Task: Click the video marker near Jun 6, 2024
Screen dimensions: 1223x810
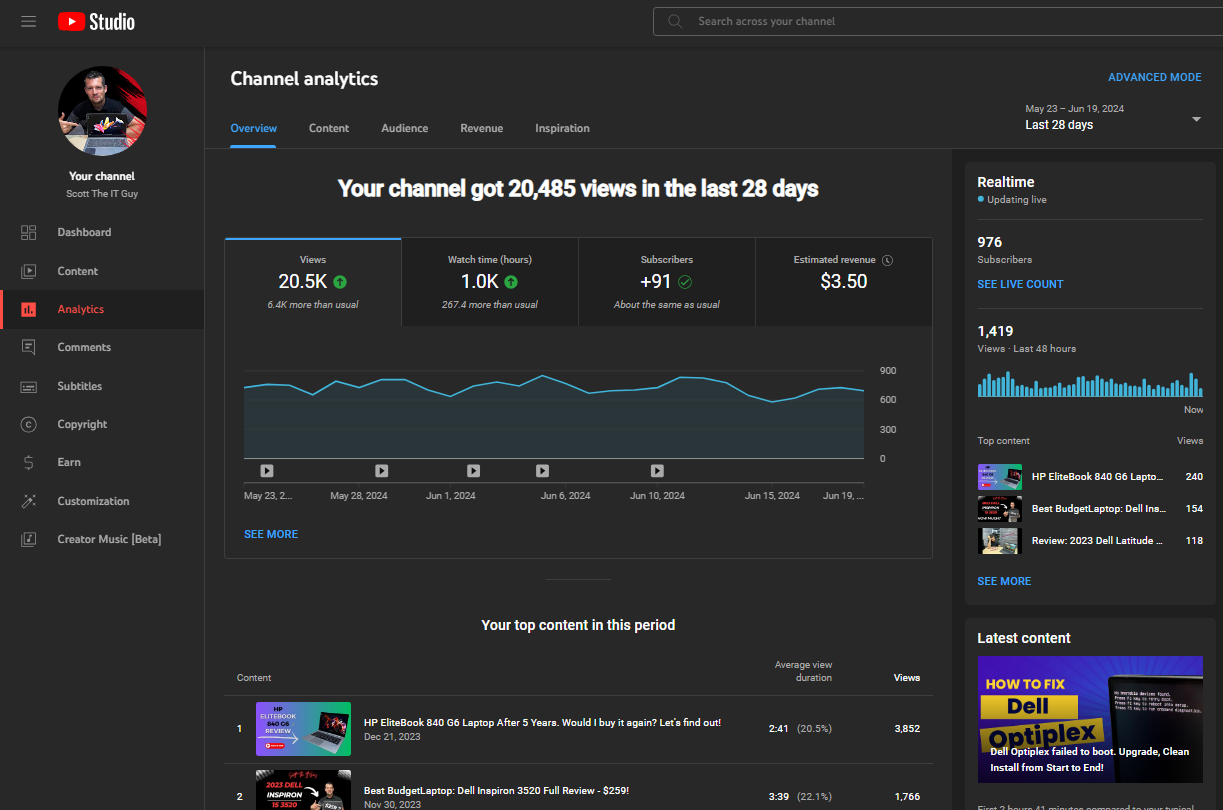Action: (x=542, y=471)
